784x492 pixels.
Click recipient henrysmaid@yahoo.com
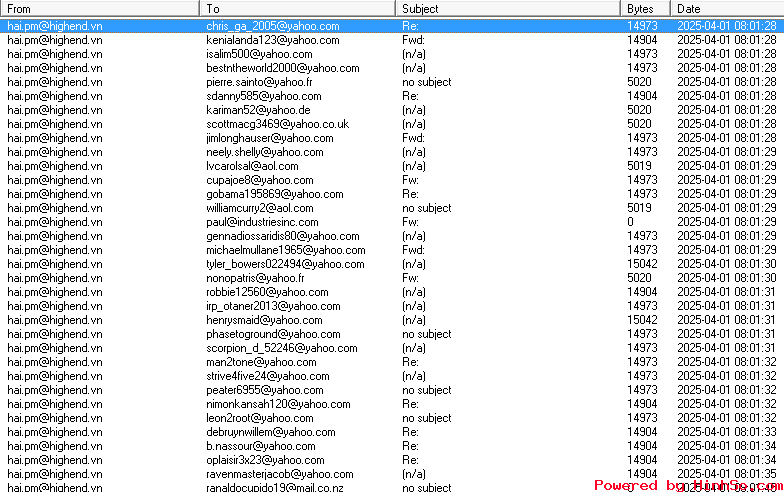tap(264, 320)
